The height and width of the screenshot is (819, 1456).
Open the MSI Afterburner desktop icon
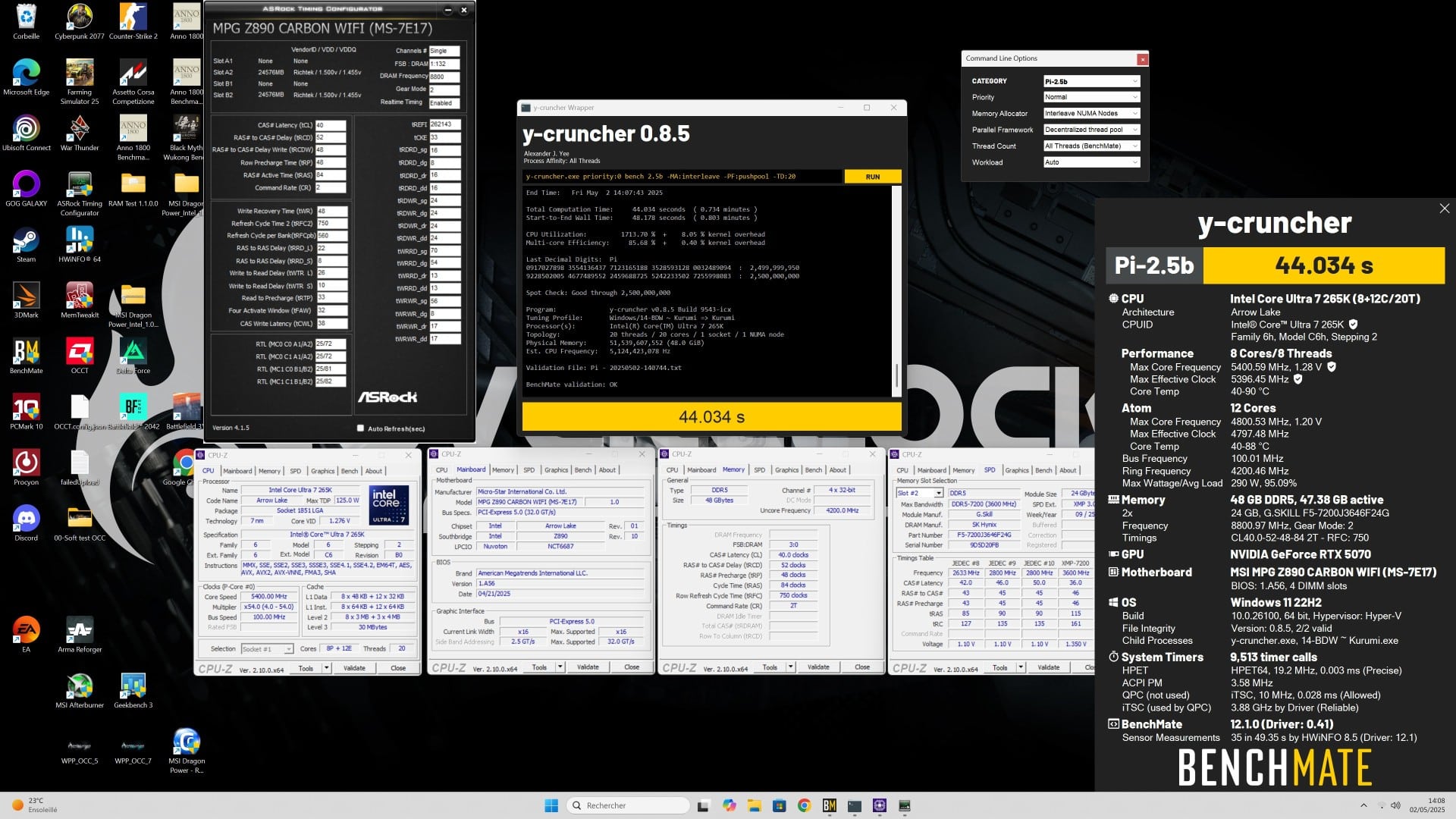(80, 690)
